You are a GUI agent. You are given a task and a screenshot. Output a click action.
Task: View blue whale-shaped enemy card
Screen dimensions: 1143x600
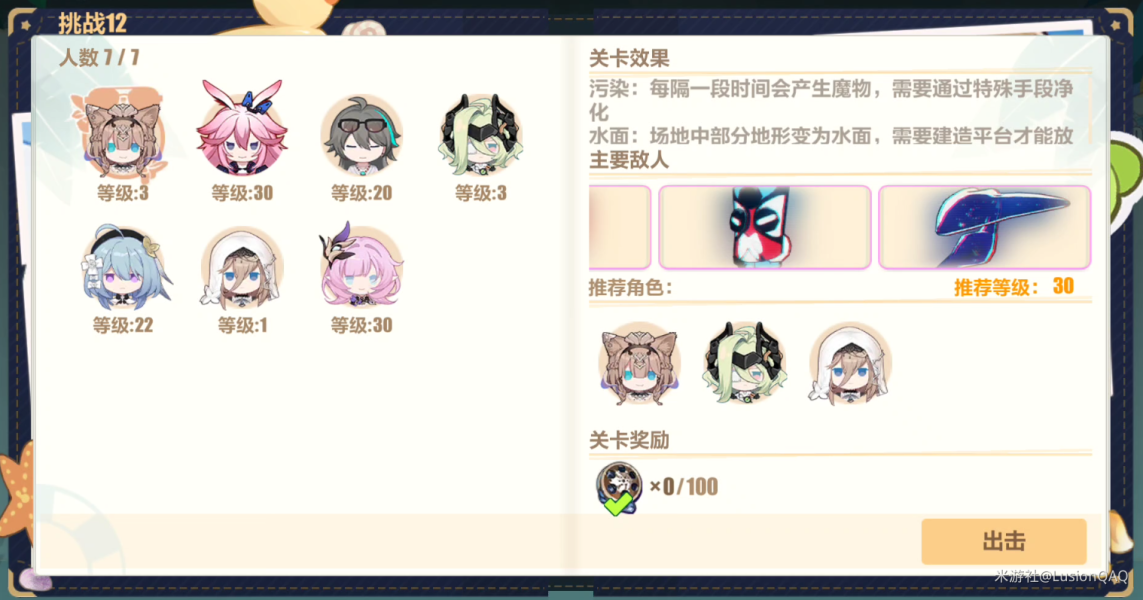(984, 227)
